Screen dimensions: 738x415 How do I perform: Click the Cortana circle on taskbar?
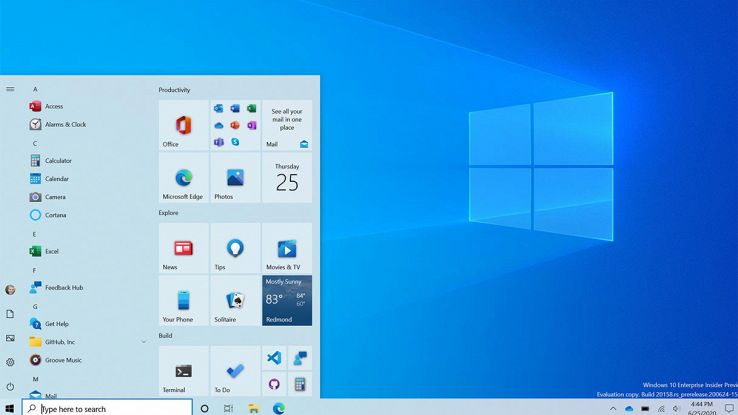204,408
